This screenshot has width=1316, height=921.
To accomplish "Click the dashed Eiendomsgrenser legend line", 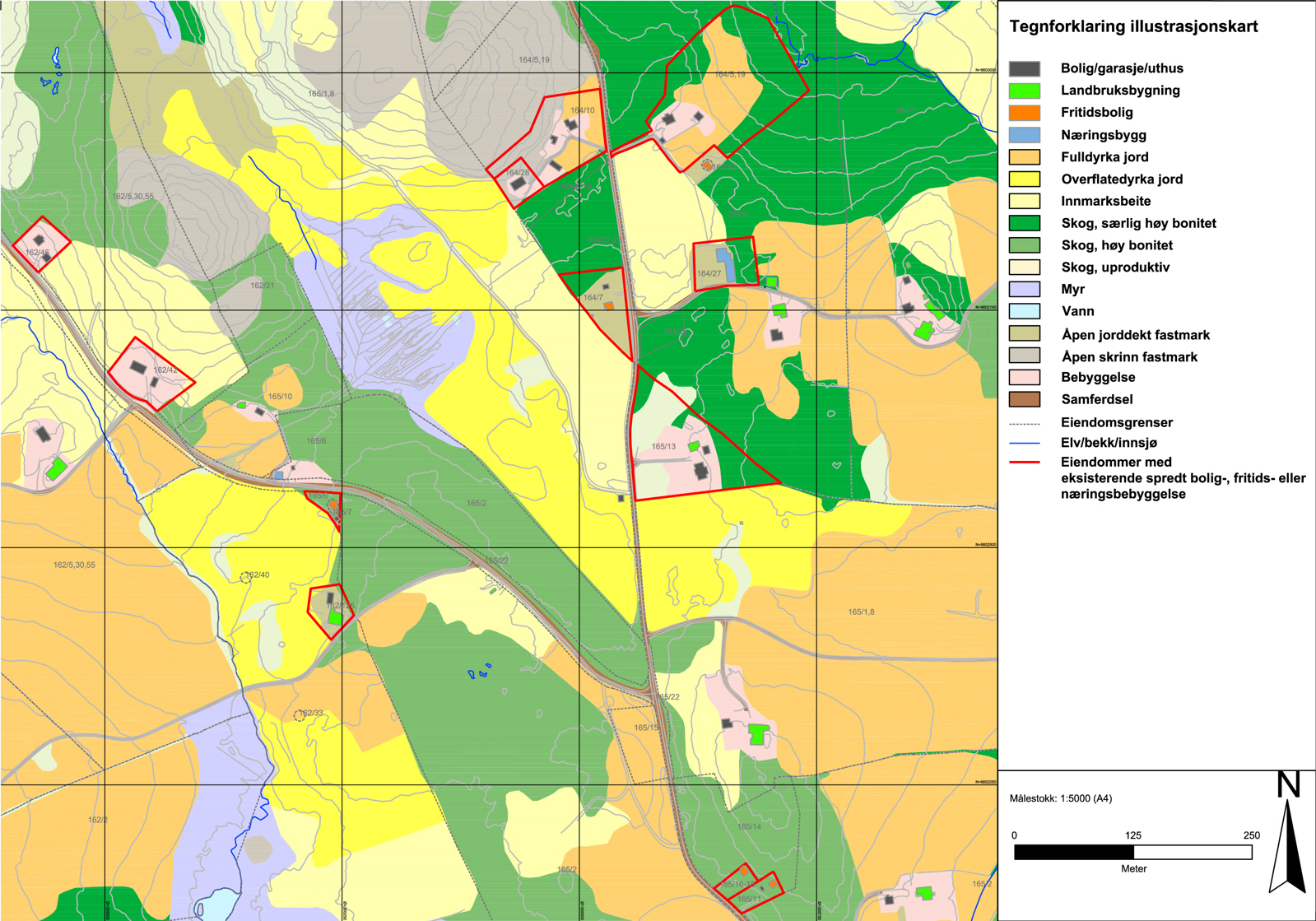I will (1025, 423).
